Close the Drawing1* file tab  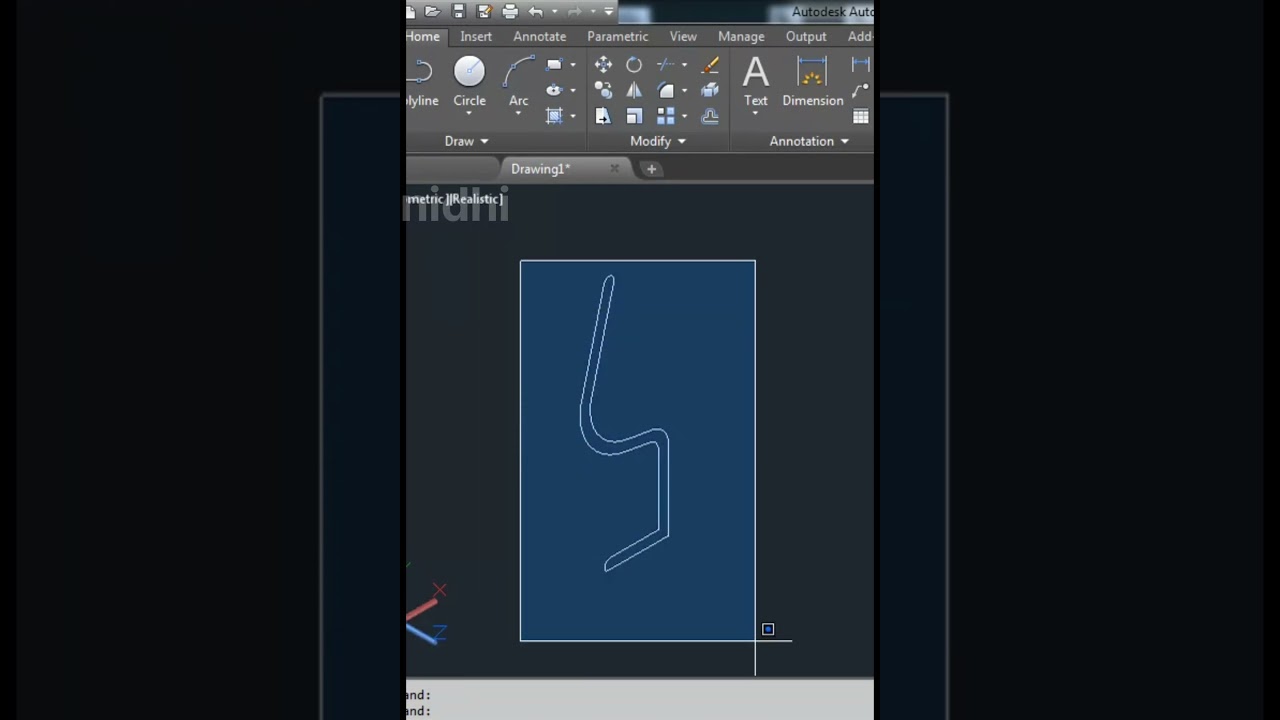pyautogui.click(x=615, y=169)
